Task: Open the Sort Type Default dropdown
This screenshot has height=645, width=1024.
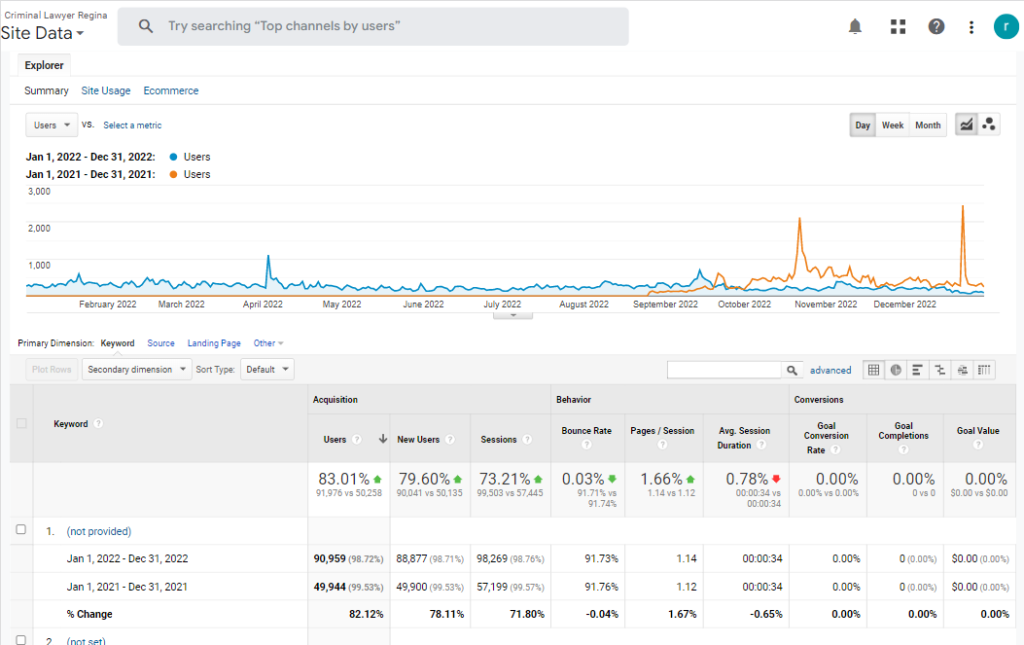Action: 267,369
